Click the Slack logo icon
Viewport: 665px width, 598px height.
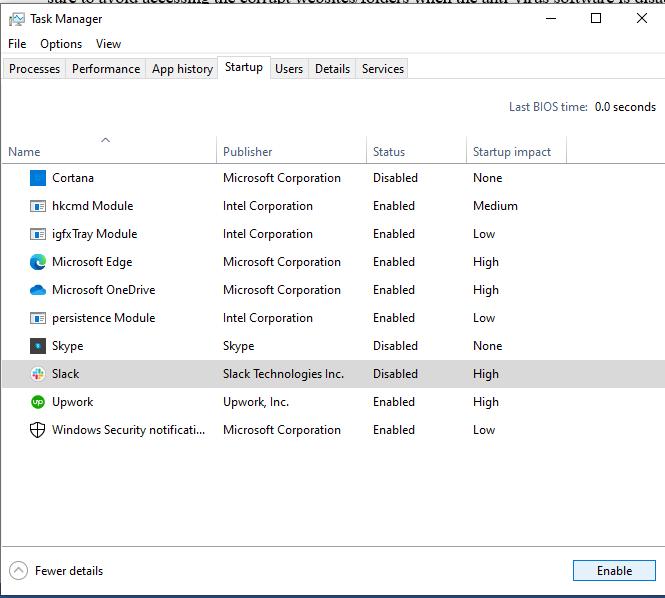click(38, 374)
